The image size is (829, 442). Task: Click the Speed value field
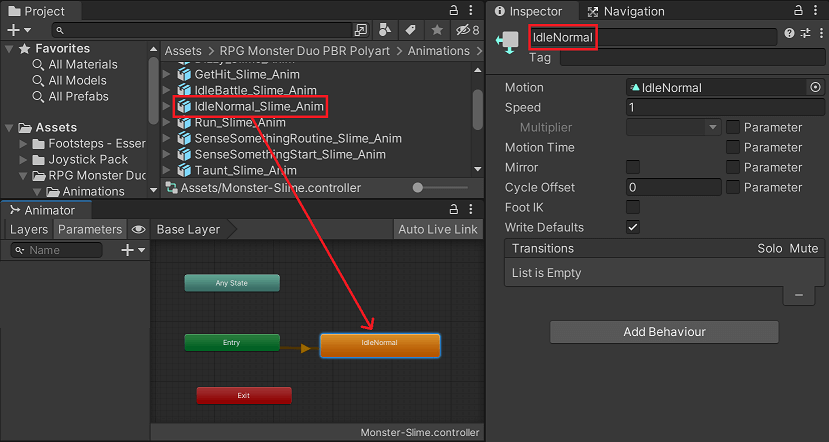click(725, 107)
